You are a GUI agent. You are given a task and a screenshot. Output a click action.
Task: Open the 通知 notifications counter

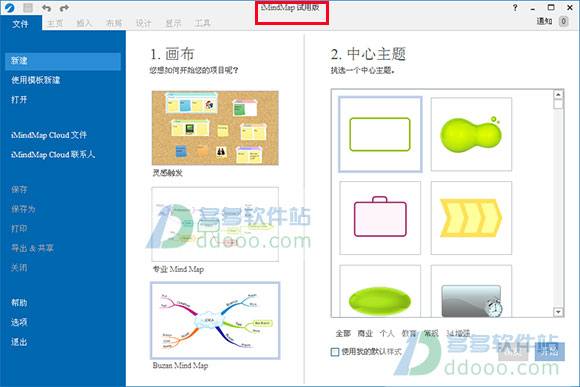(563, 21)
